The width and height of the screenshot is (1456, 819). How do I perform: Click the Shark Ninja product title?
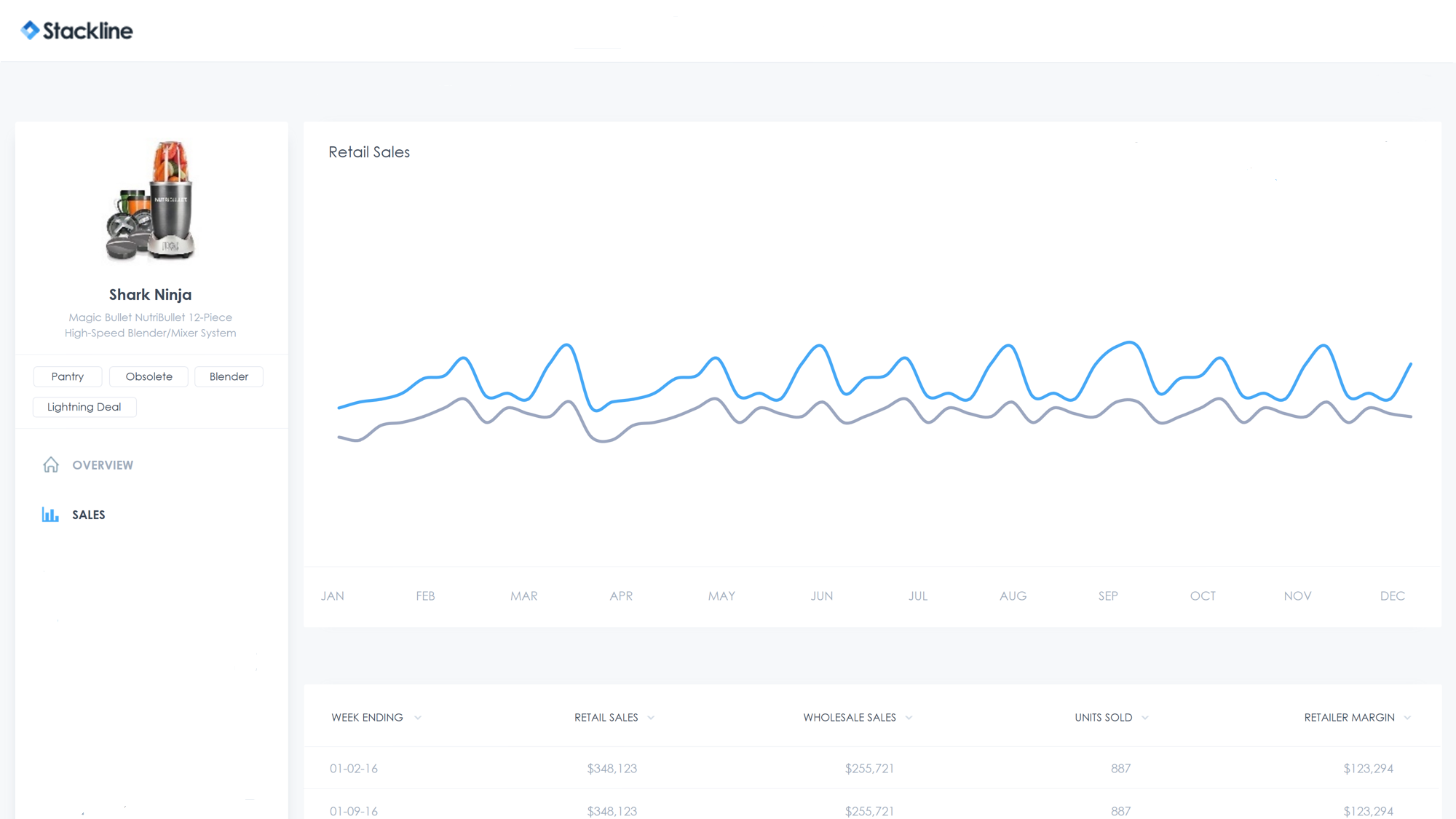pos(151,295)
